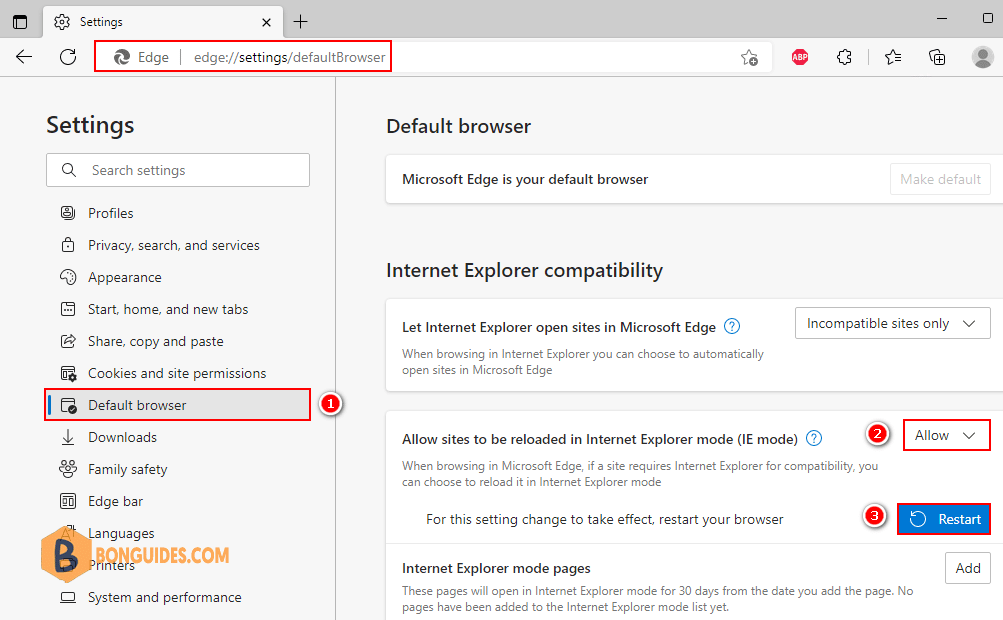Screen dimensions: 1003x620
Task: Open Profiles settings
Action: click(178, 213)
